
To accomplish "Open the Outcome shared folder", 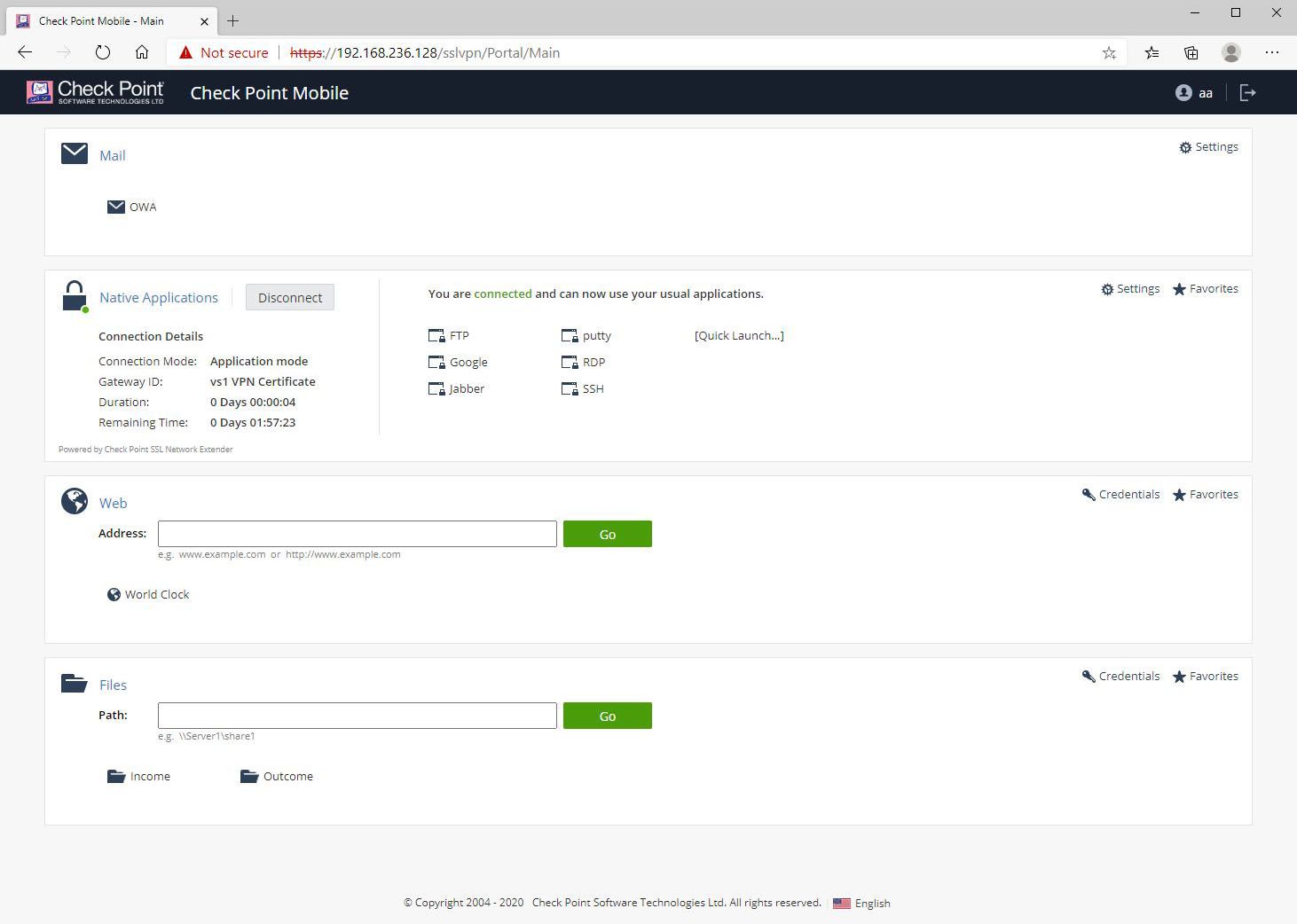I will click(x=287, y=776).
